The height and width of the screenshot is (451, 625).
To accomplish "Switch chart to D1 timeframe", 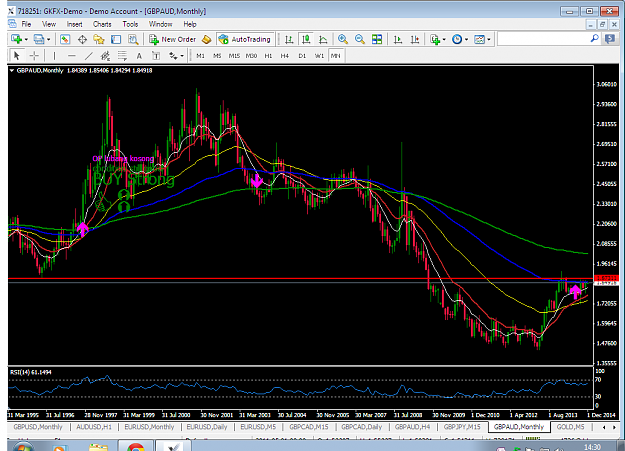I will tap(302, 56).
